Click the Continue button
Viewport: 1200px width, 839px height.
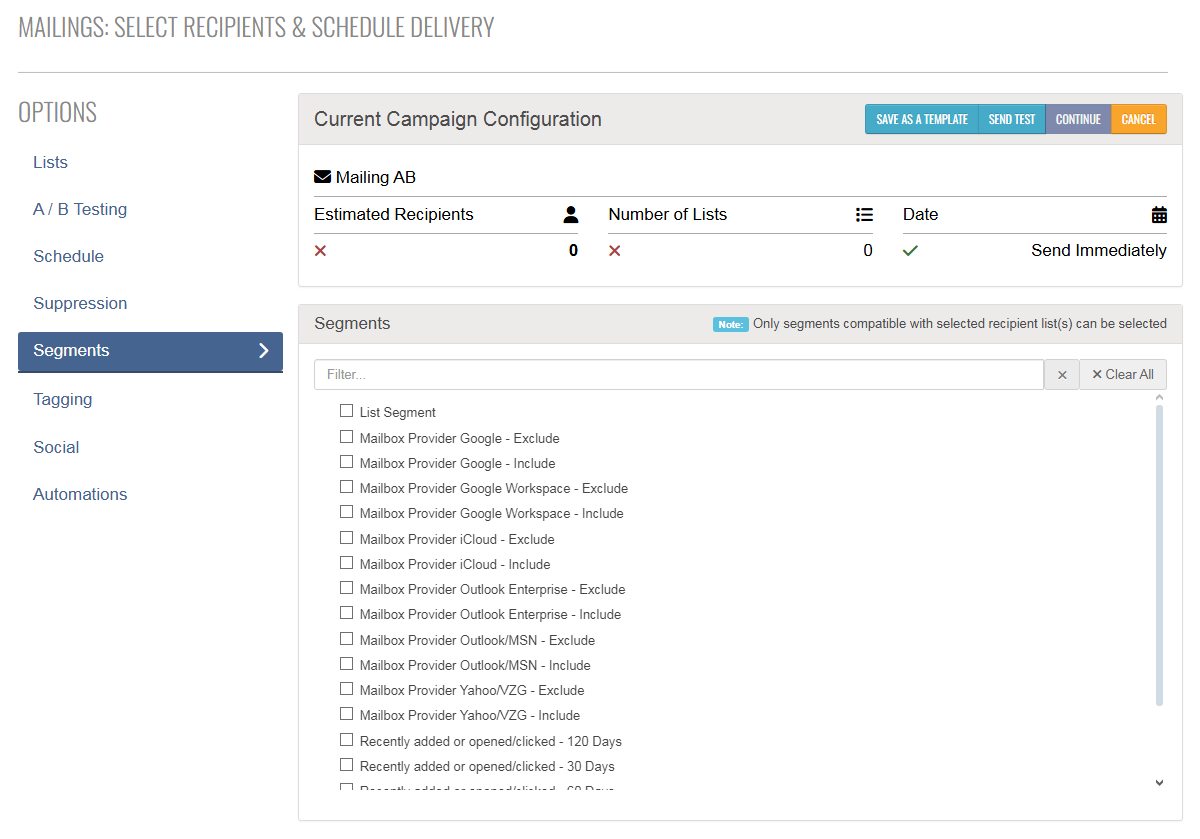(x=1078, y=119)
